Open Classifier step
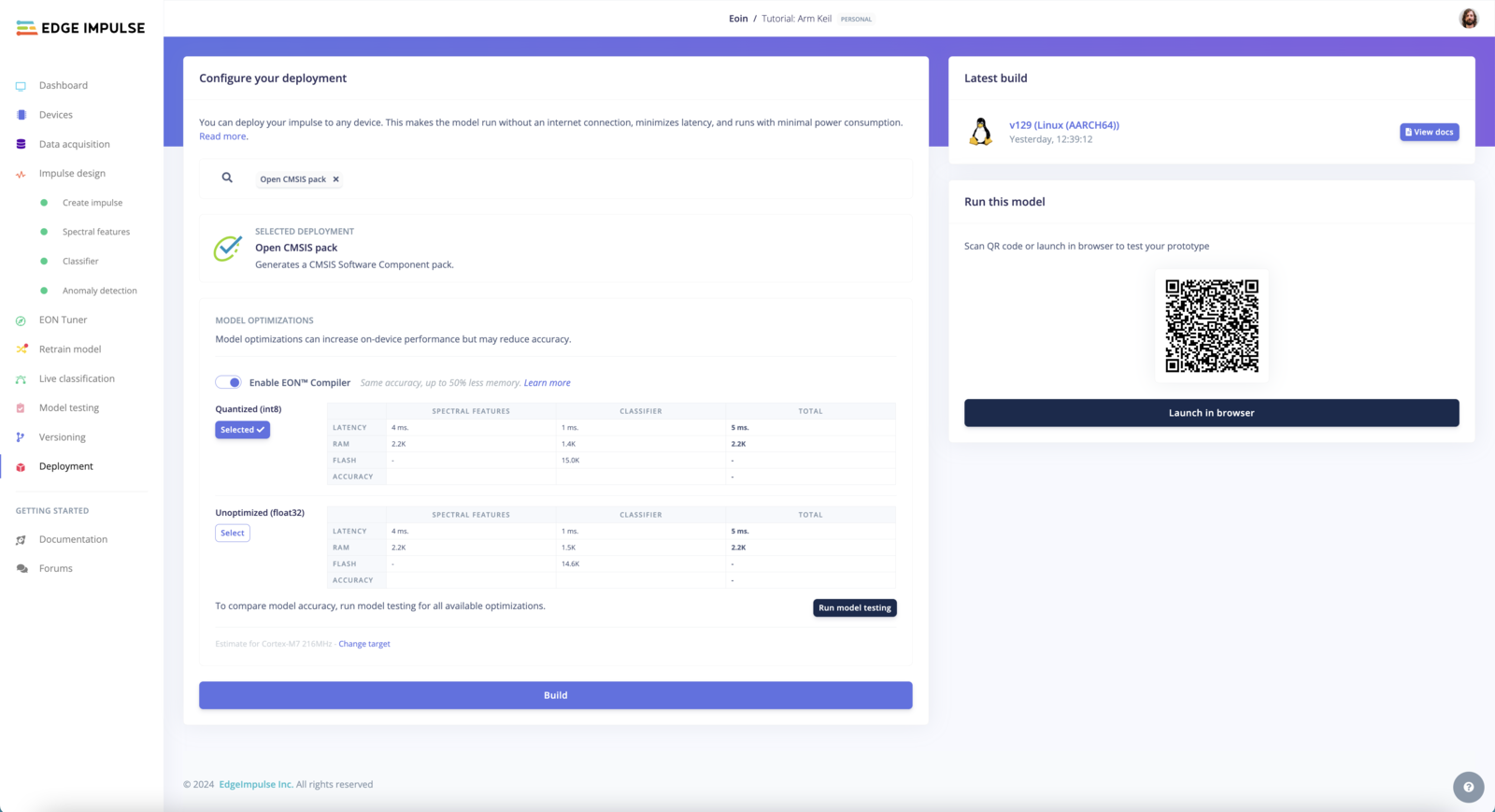This screenshot has width=1495, height=812. coord(80,262)
